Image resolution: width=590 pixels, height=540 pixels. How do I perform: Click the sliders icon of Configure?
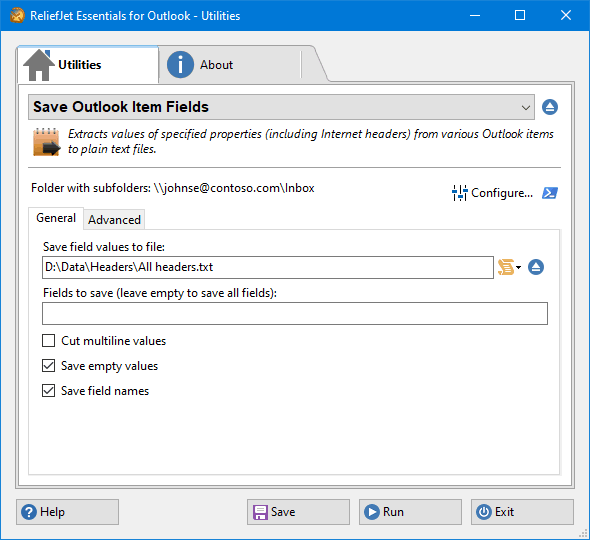coord(459,193)
